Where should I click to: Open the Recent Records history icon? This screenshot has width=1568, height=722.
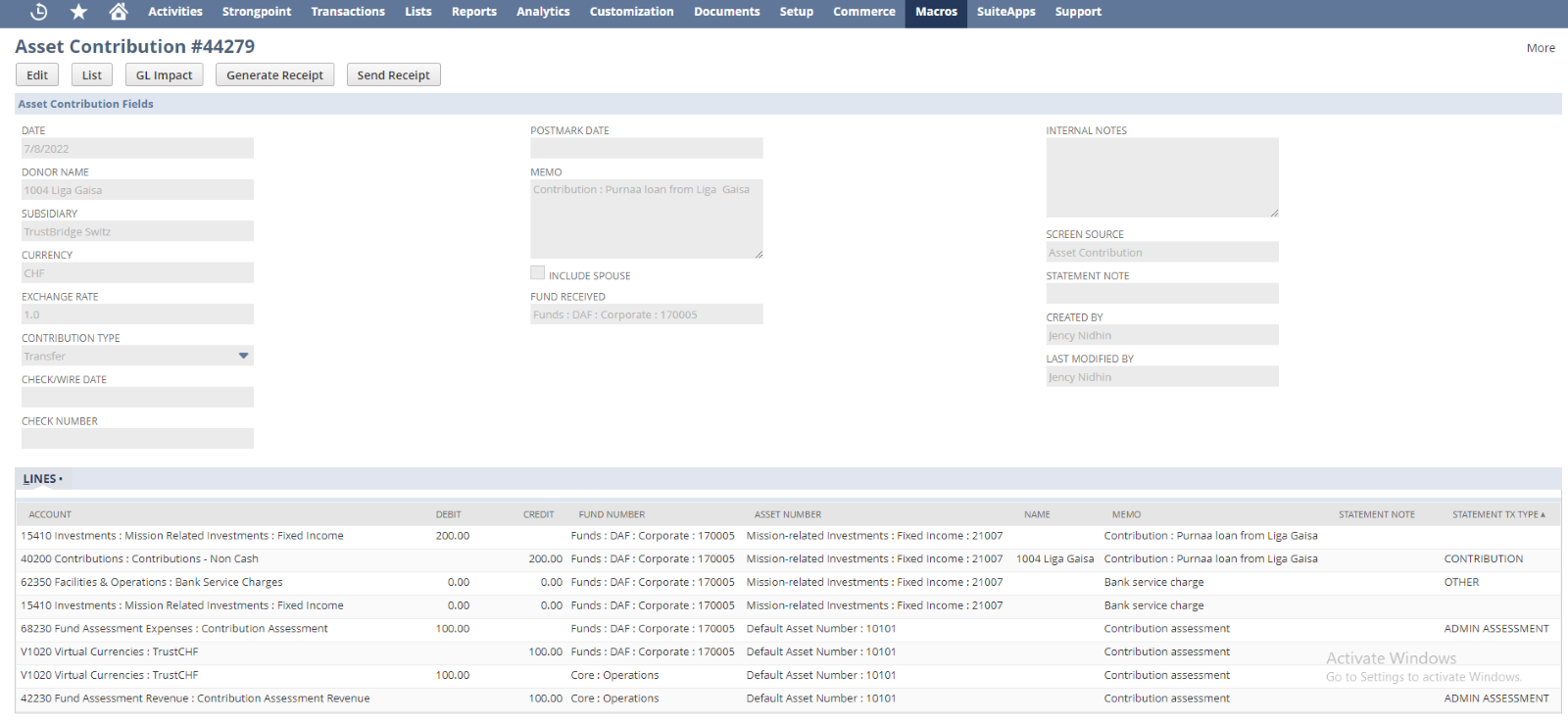[39, 12]
